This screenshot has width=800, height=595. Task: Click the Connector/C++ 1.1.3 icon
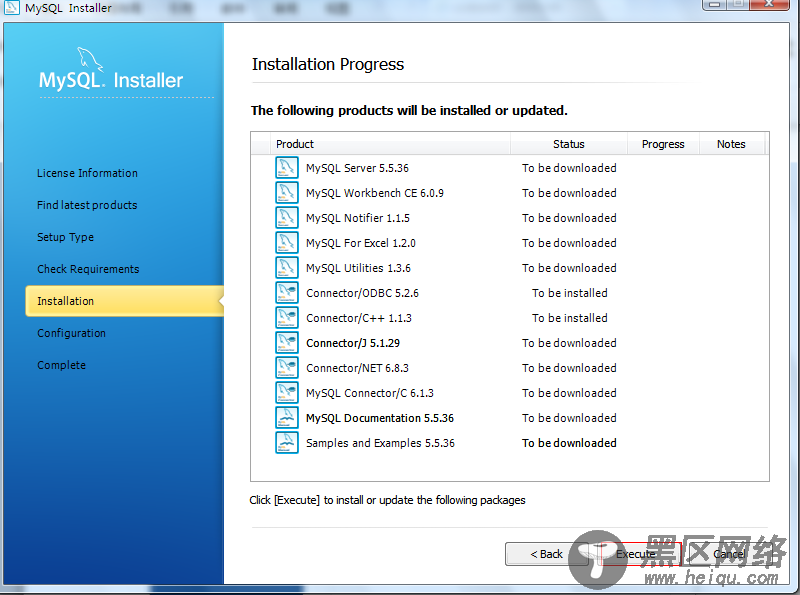287,317
